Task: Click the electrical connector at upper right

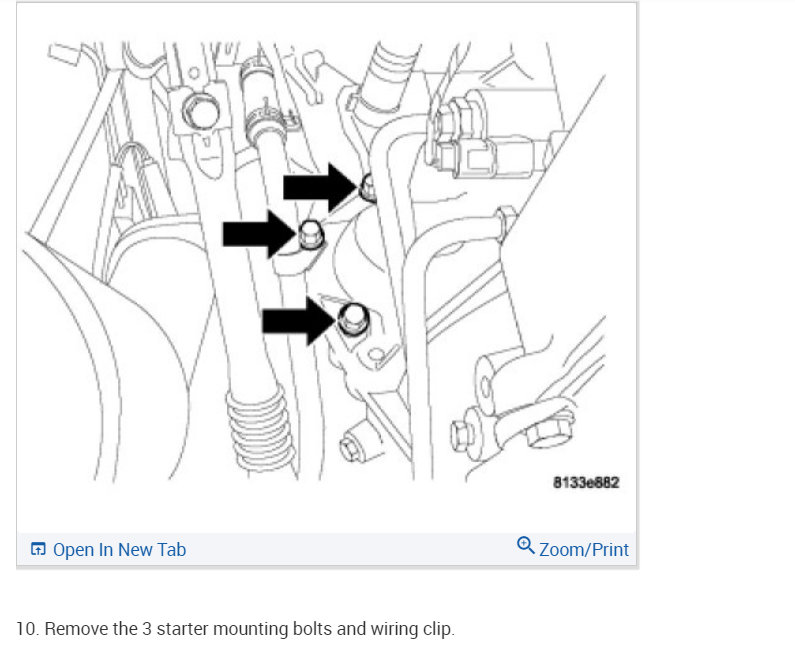Action: 482,137
